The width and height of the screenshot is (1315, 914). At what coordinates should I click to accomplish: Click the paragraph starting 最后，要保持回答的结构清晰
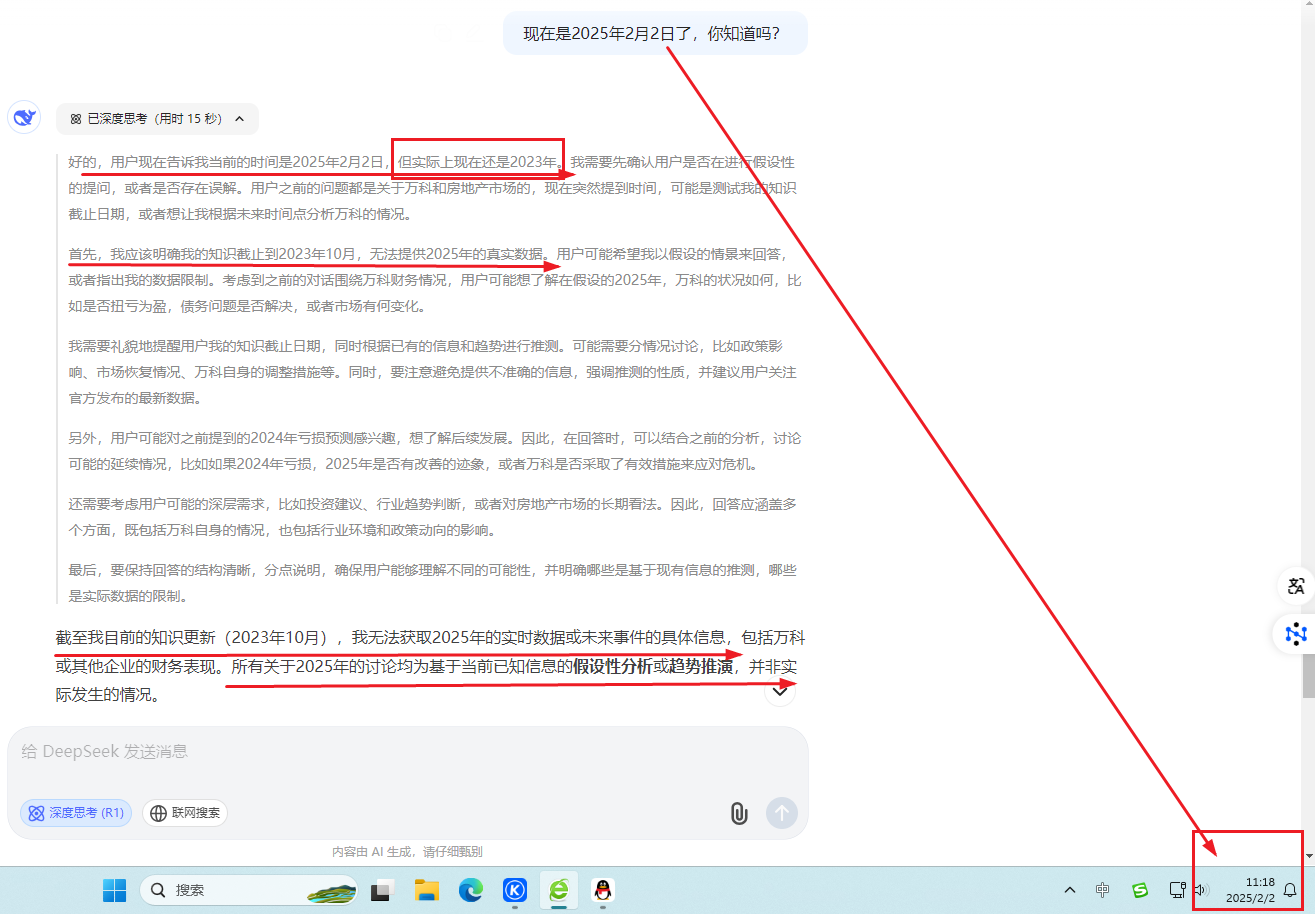(433, 583)
